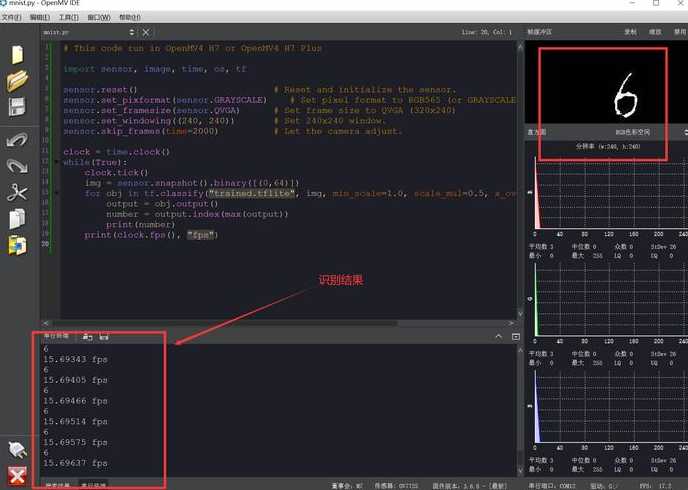Click the terminal vertical scrollbar down arrow
Screen dimensions: 688x490
(x=520, y=471)
